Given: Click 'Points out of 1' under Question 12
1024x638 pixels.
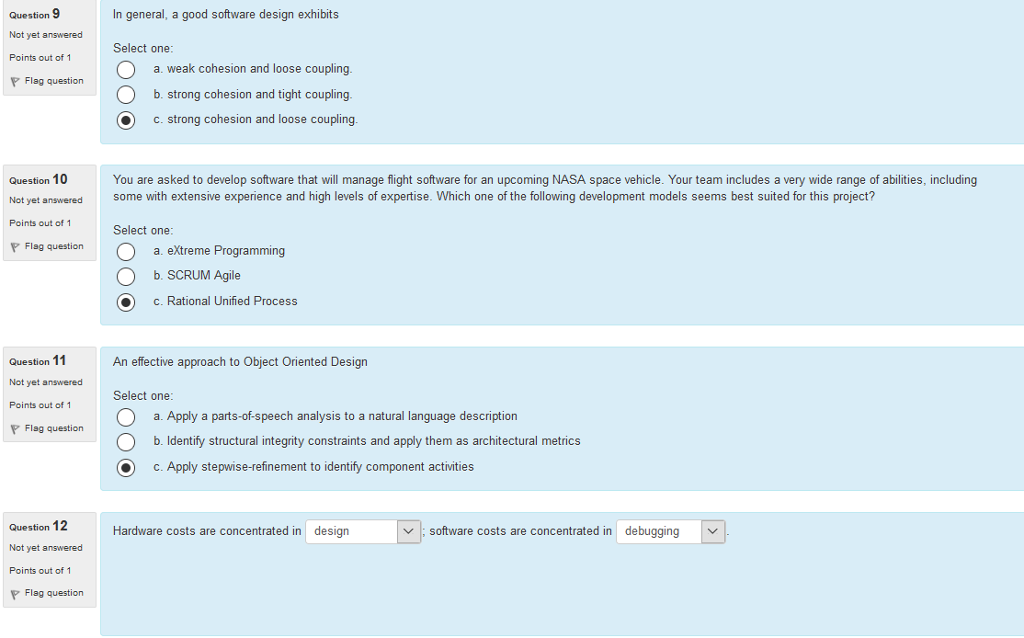Looking at the screenshot, I should tap(40, 571).
